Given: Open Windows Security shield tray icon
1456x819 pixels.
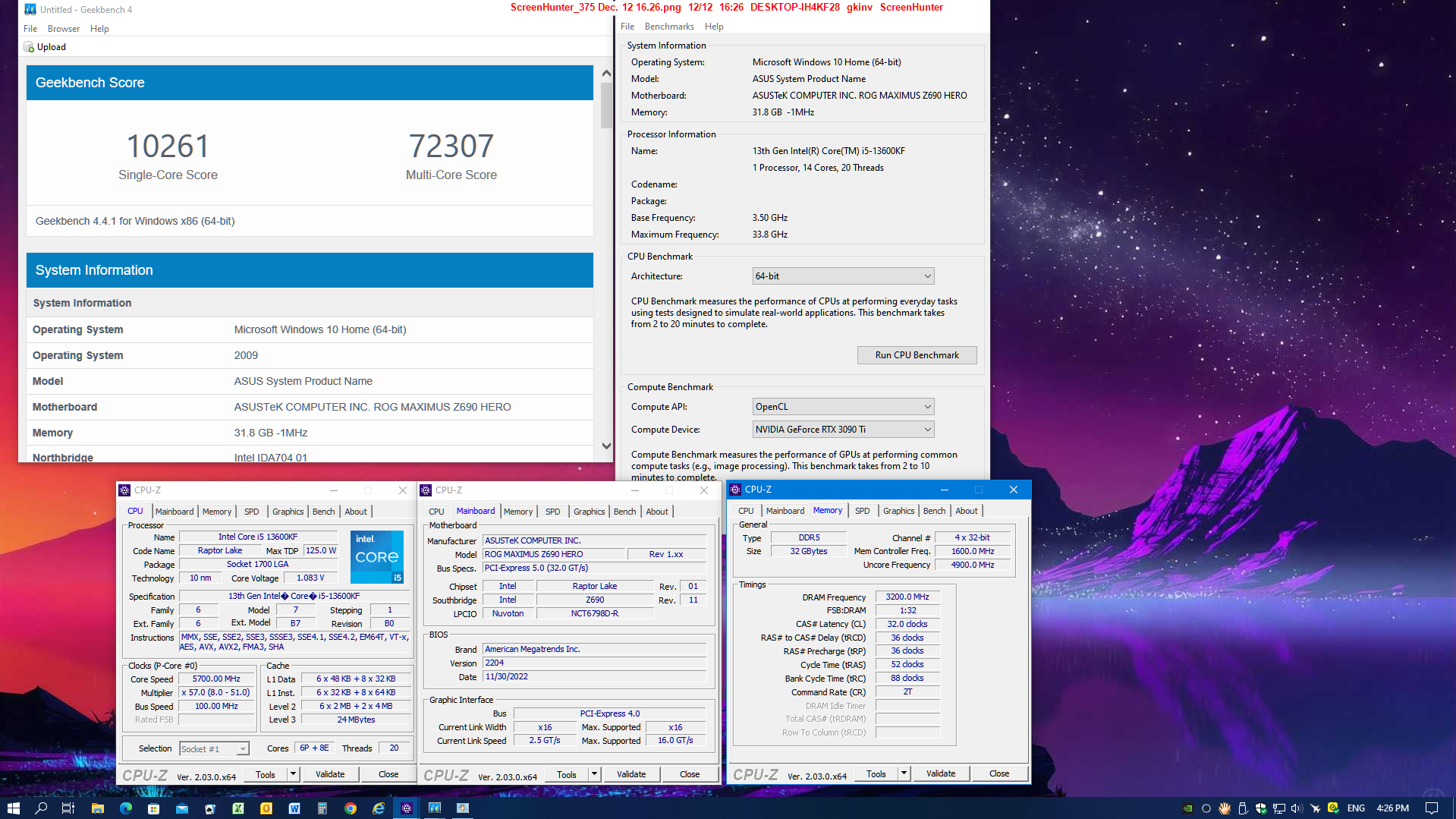Looking at the screenshot, I should (1261, 808).
